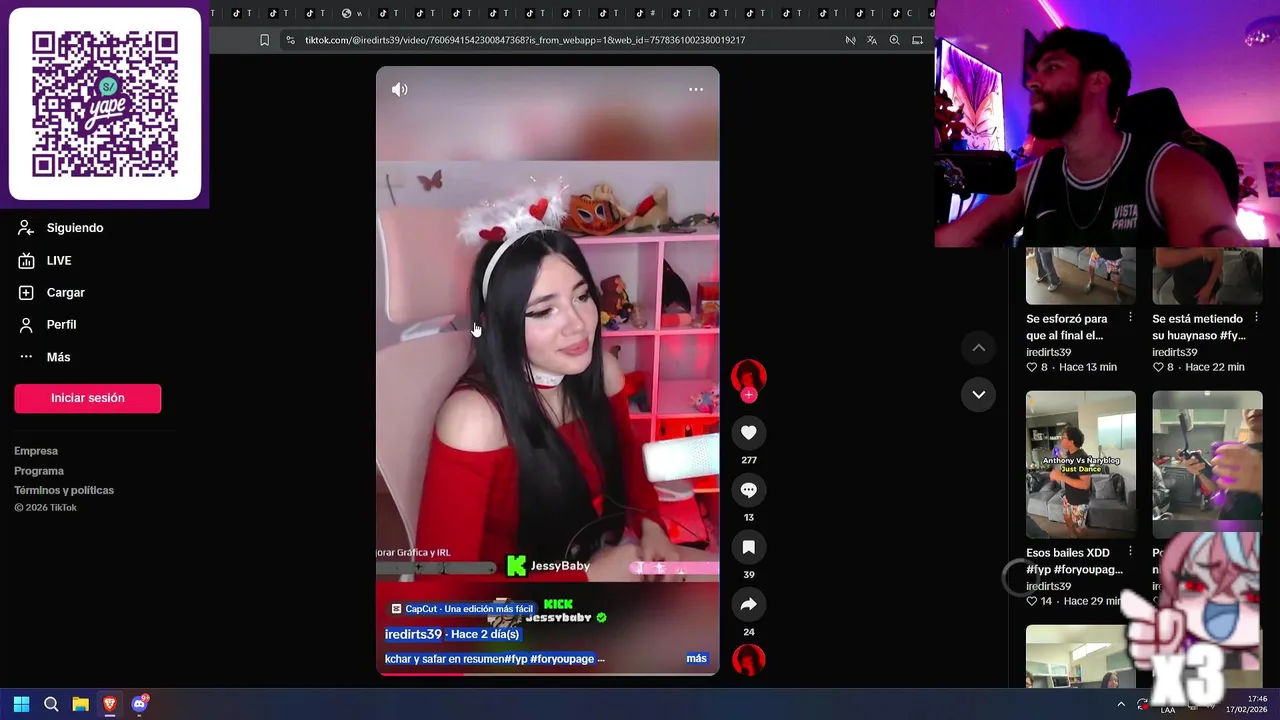This screenshot has width=1280, height=720.
Task: Open the Empresa footer link
Action: point(36,451)
